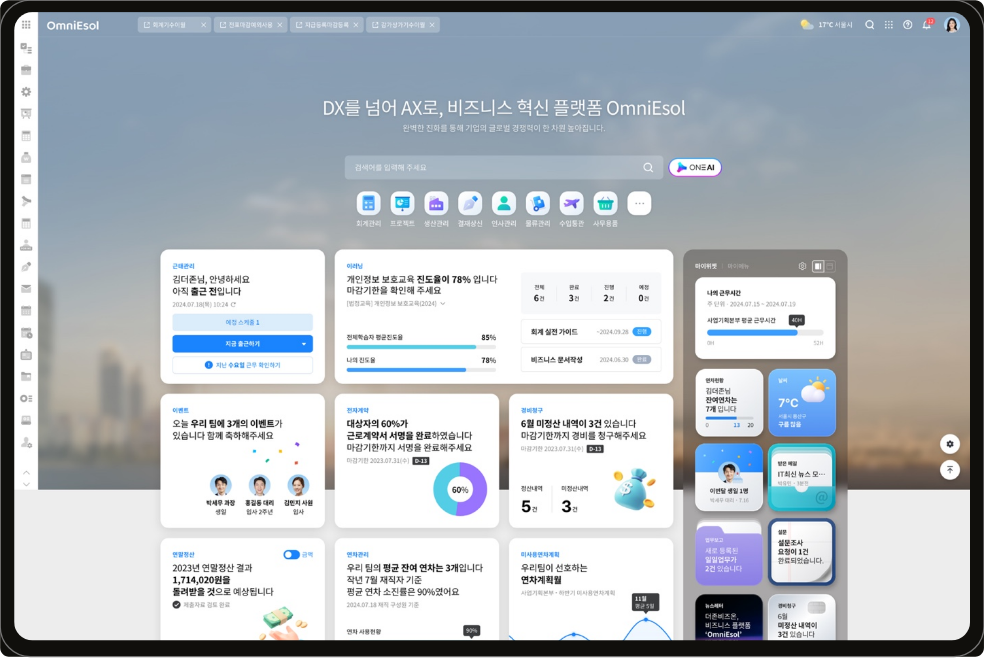The image size is (985, 671).
Task: Open the notification bell with red badge
Action: pyautogui.click(x=927, y=25)
